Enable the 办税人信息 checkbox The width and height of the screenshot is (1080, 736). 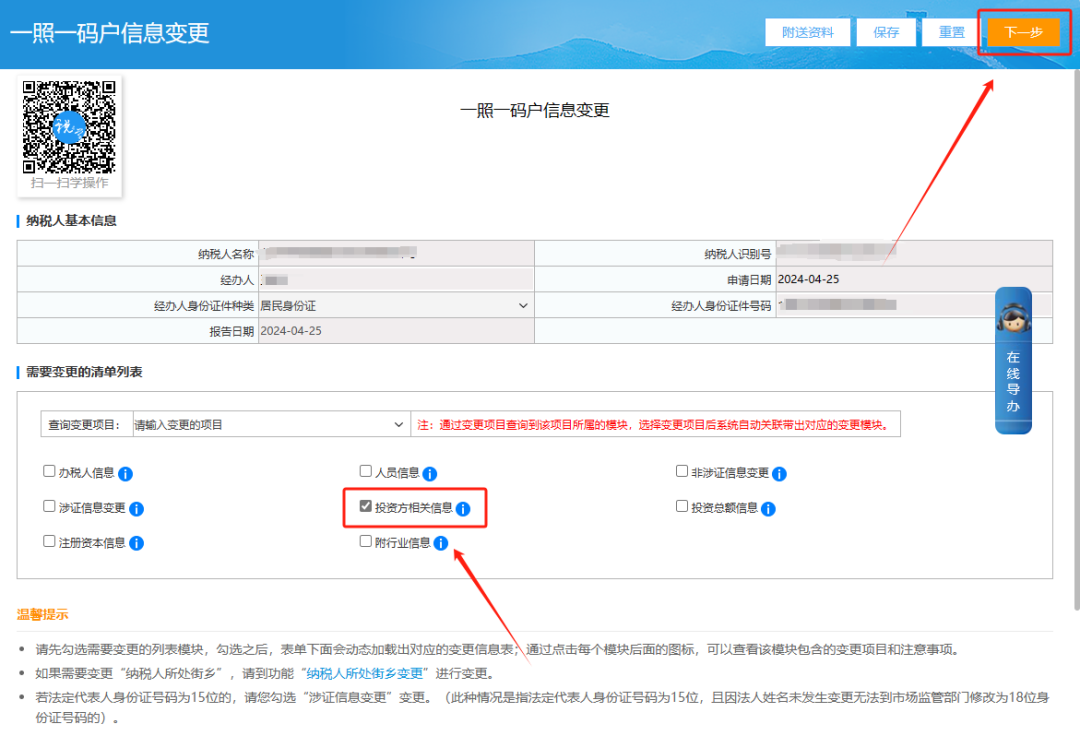(49, 472)
